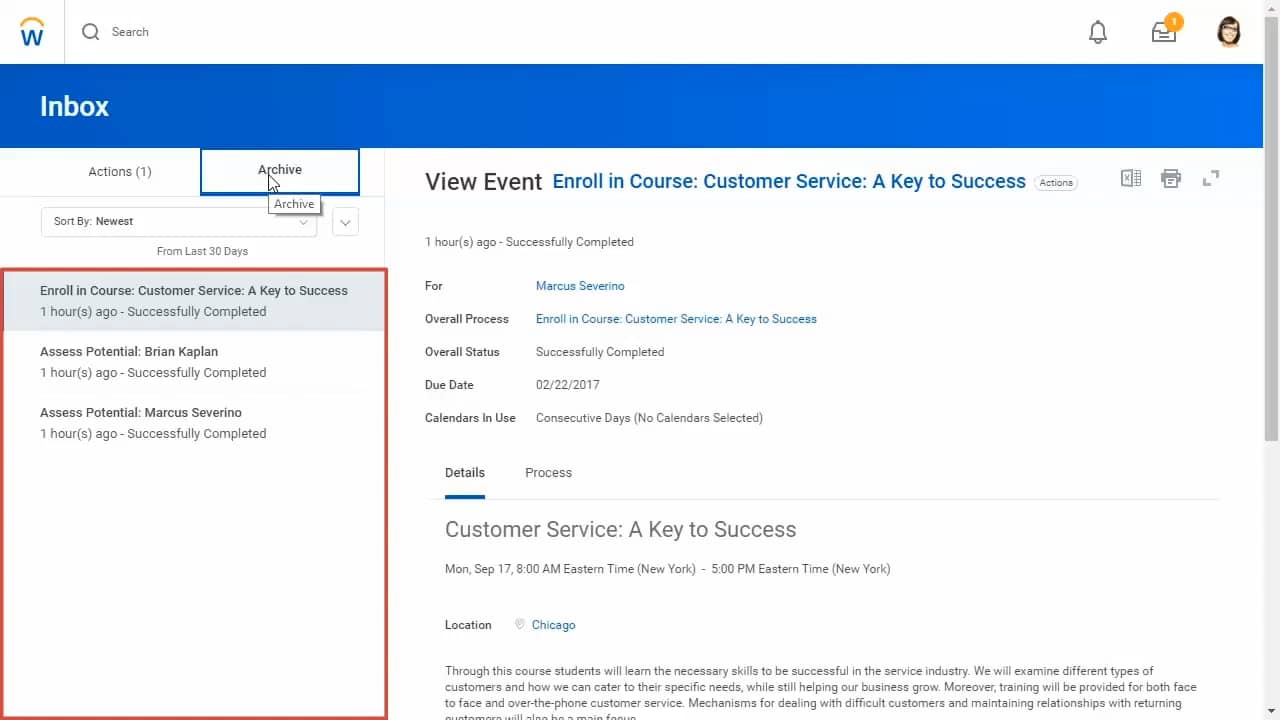Image resolution: width=1280 pixels, height=720 pixels.
Task: Open Enroll in Course overall process link
Action: 676,319
